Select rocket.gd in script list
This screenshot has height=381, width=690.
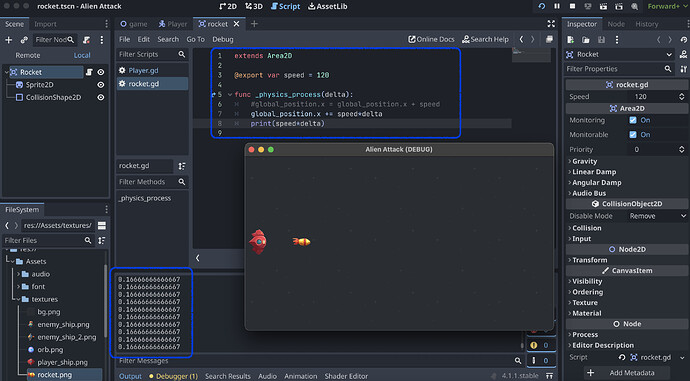coord(152,84)
